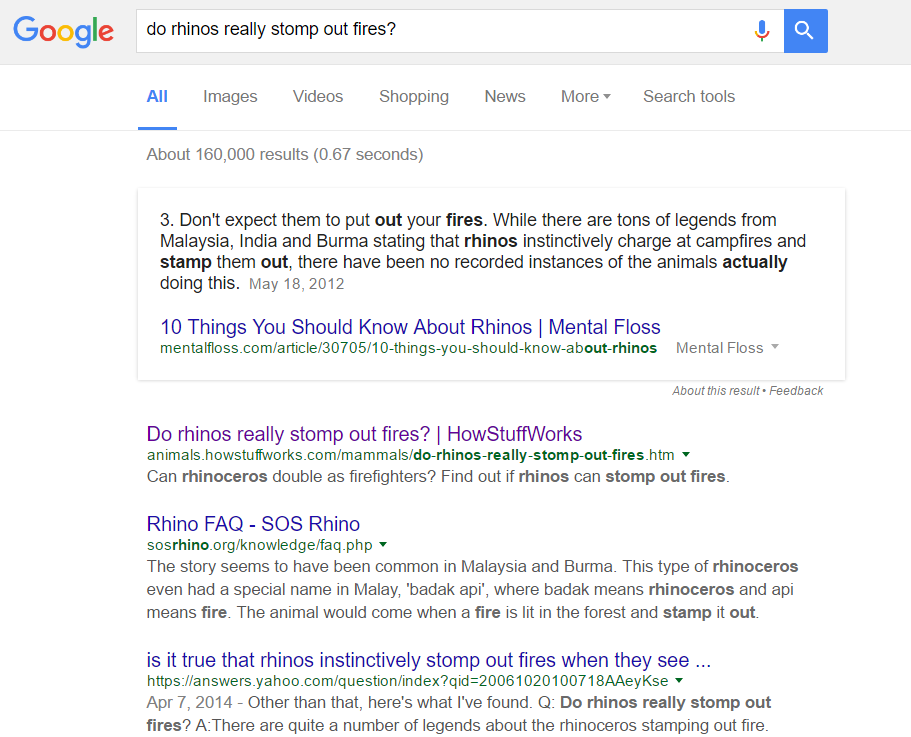Click the Google logo
911x737 pixels.
(x=63, y=31)
